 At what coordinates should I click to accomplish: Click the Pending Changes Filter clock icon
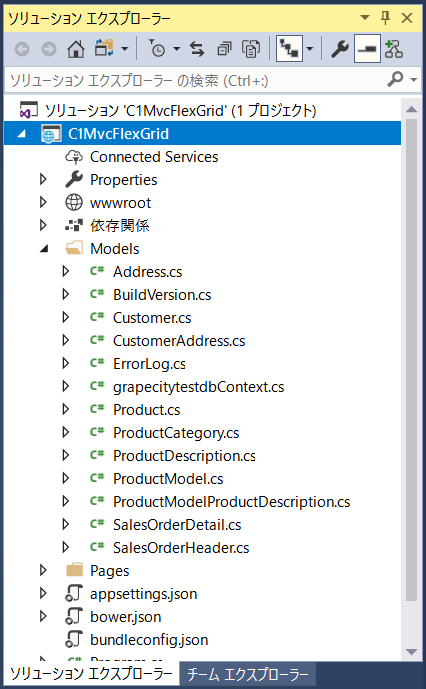point(157,48)
